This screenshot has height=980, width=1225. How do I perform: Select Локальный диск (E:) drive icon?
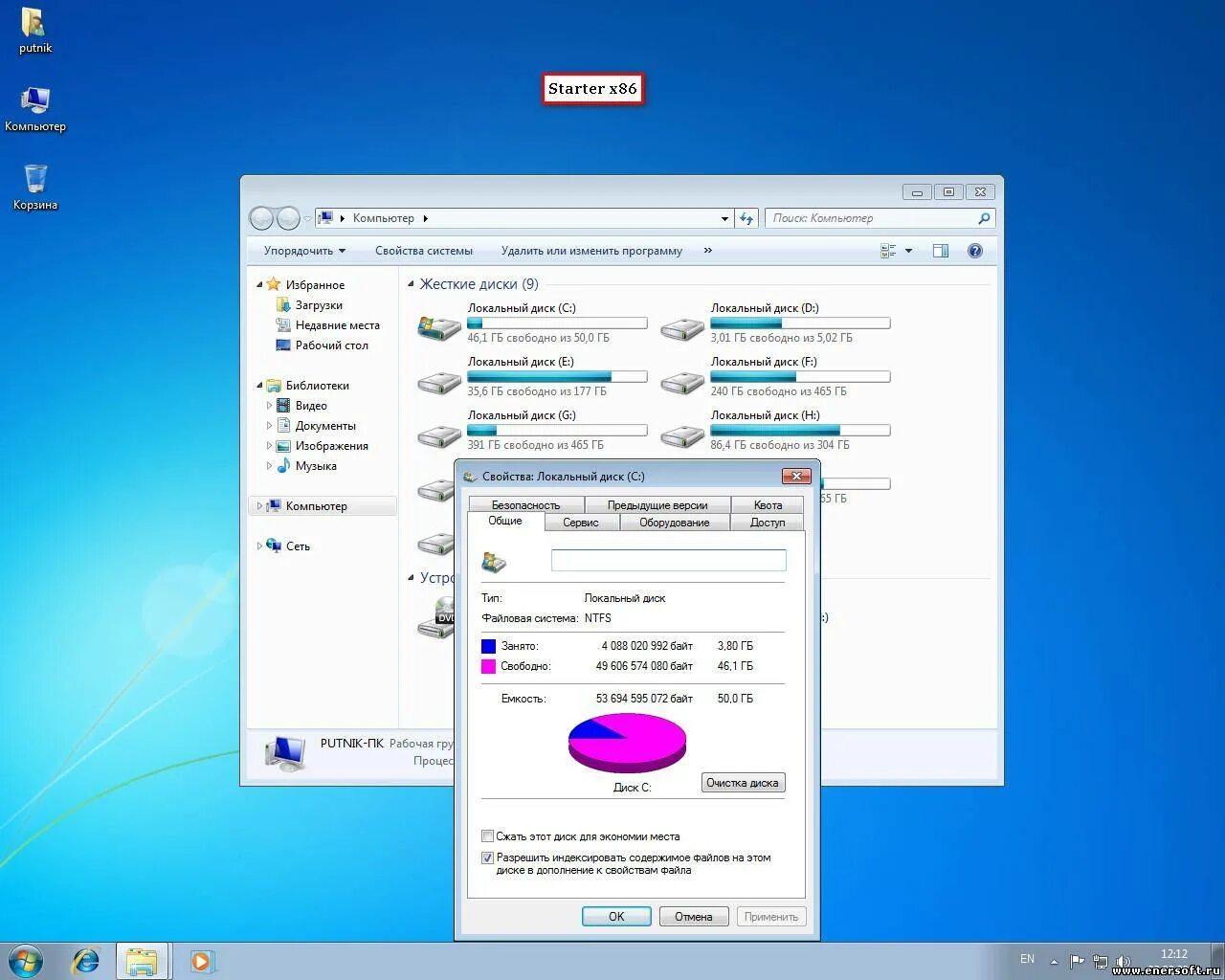[439, 382]
